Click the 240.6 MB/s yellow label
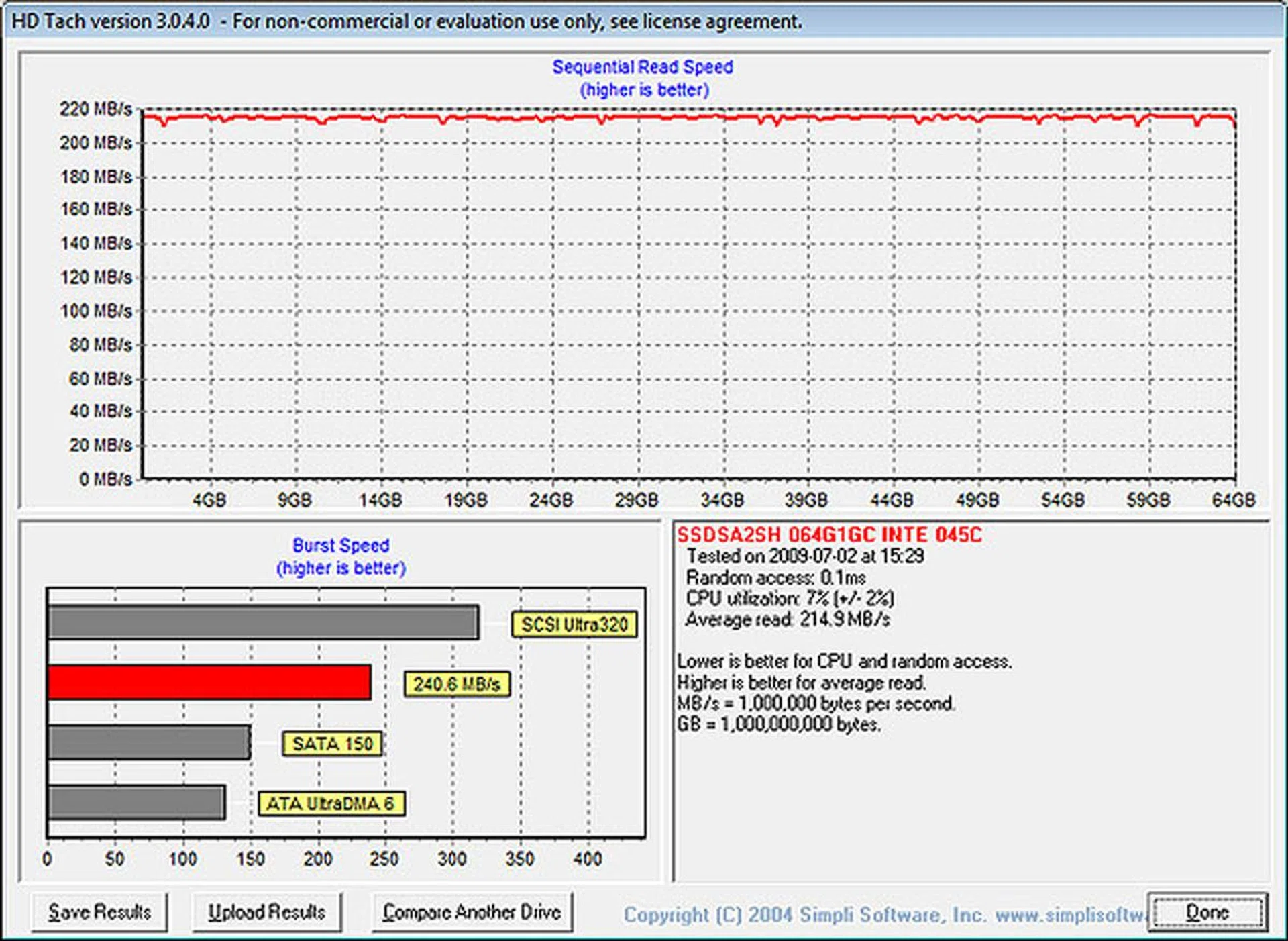Screen dimensions: 1288x941 pos(457,684)
